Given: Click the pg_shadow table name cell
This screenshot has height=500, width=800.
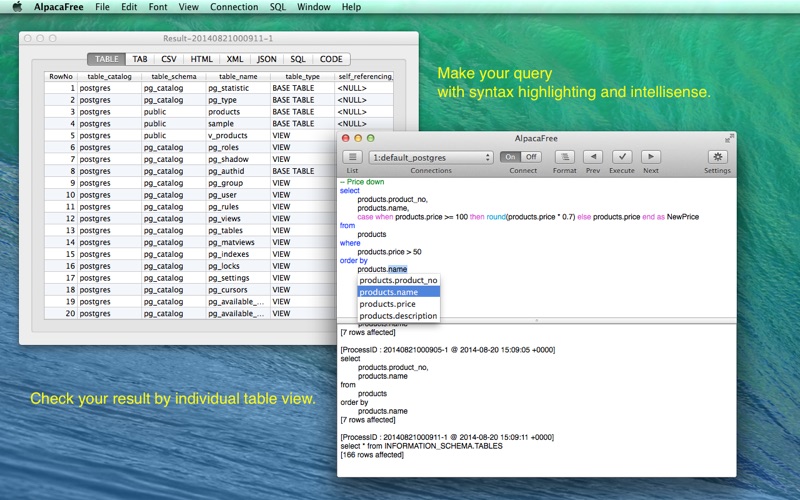Looking at the screenshot, I should click(x=238, y=159).
